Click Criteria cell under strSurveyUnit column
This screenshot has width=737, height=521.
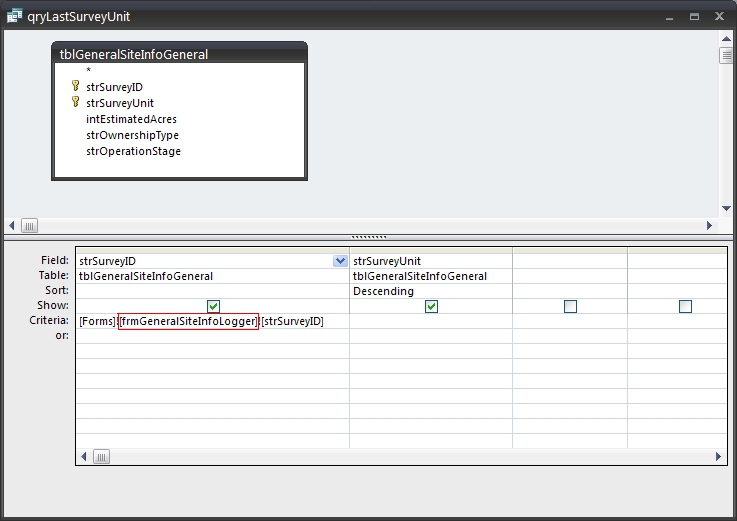tap(431, 321)
